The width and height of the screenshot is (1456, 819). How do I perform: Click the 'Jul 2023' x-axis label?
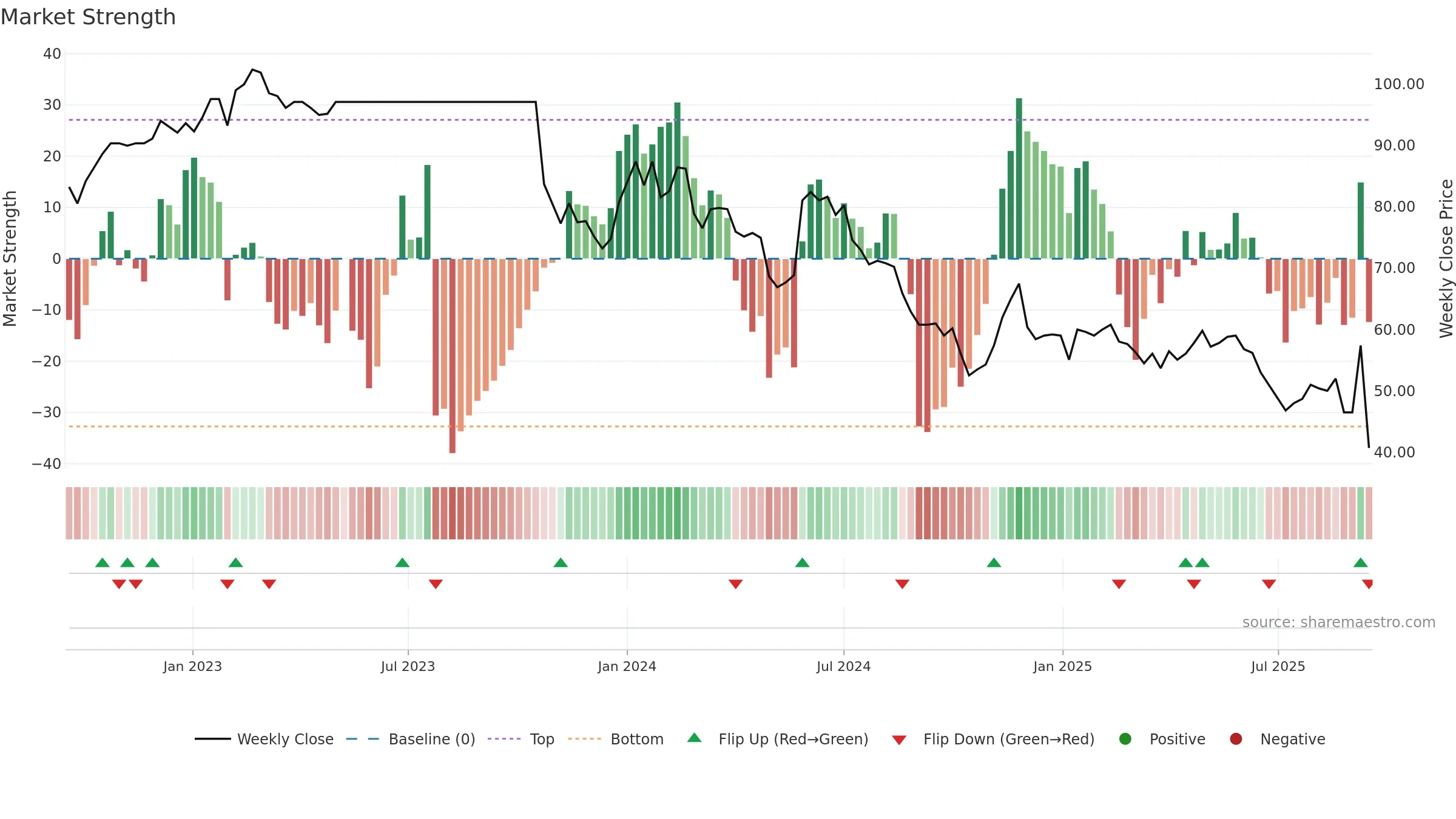tap(408, 666)
